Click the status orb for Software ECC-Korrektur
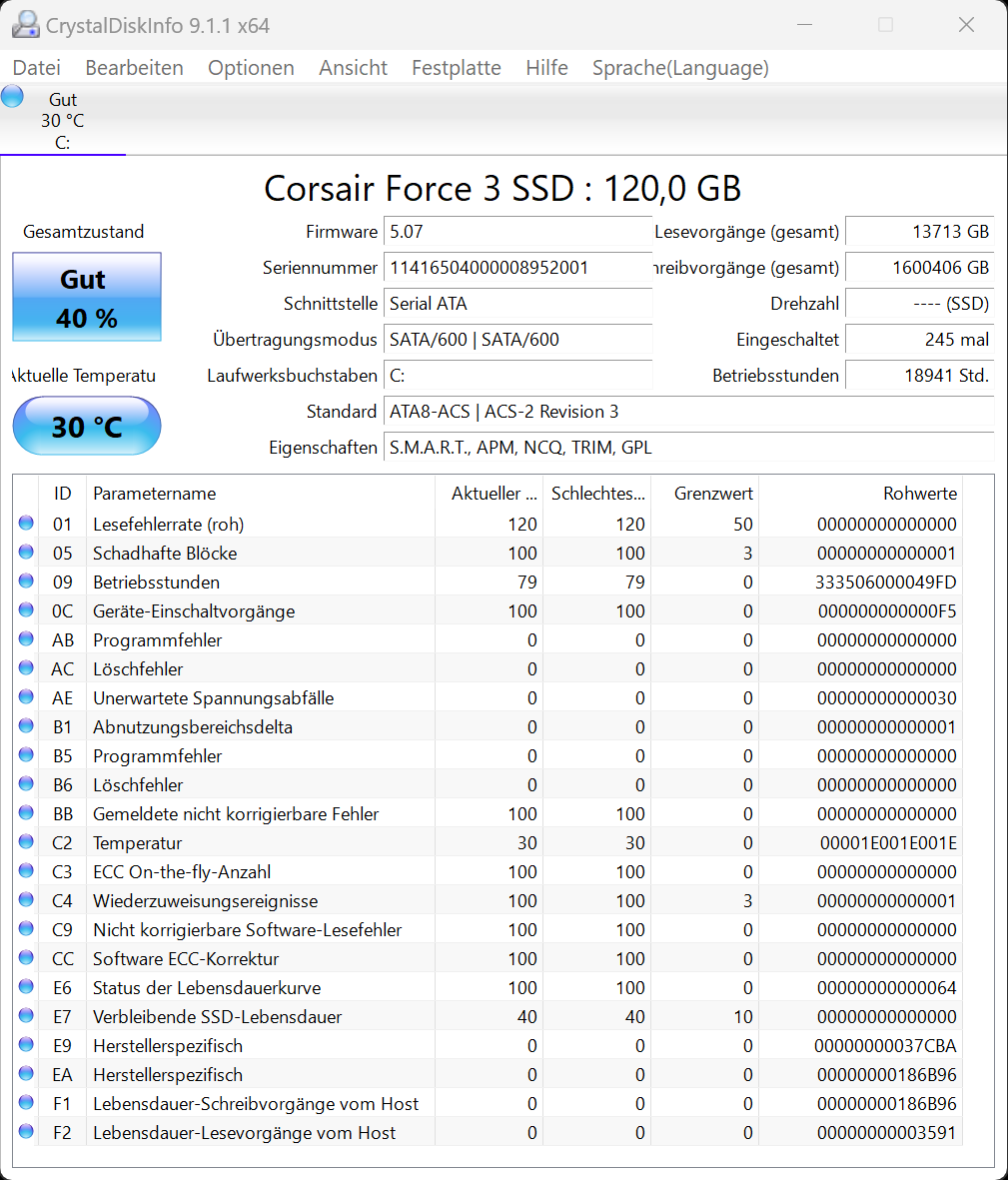 coord(26,957)
